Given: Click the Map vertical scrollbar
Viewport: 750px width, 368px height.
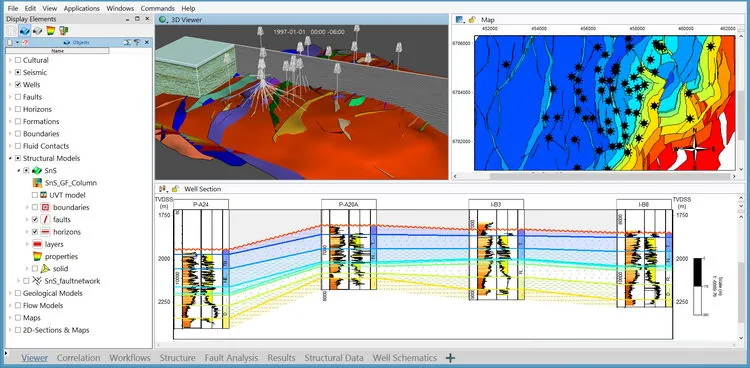Looking at the screenshot, I should [740, 103].
